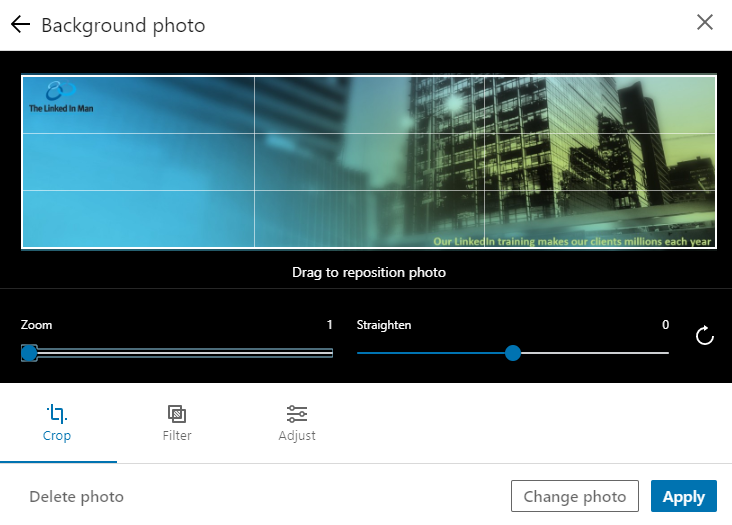Click the 'Background photo' title
The height and width of the screenshot is (525, 732).
[123, 25]
